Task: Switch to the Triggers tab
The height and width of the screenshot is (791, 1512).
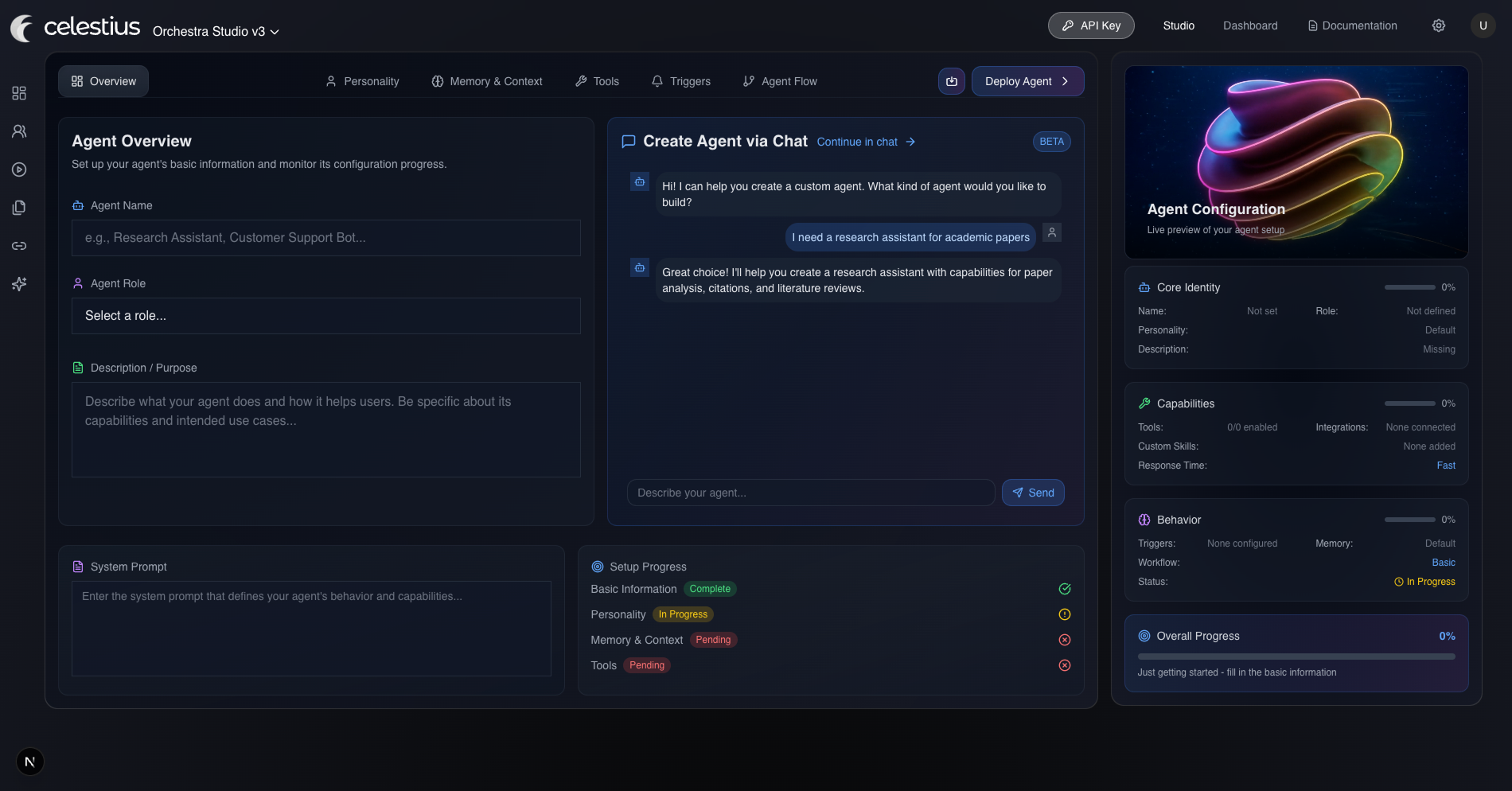Action: (x=681, y=81)
